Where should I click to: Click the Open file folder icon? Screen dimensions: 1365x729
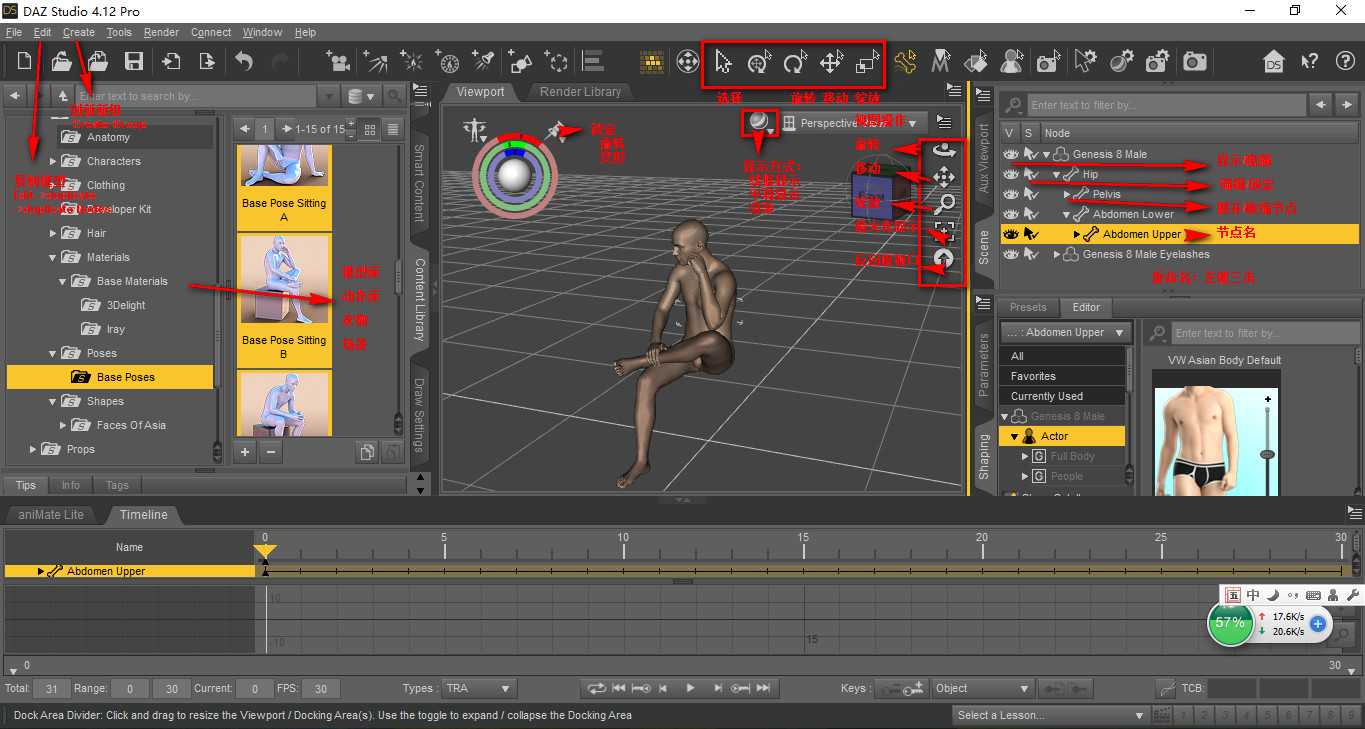62,62
